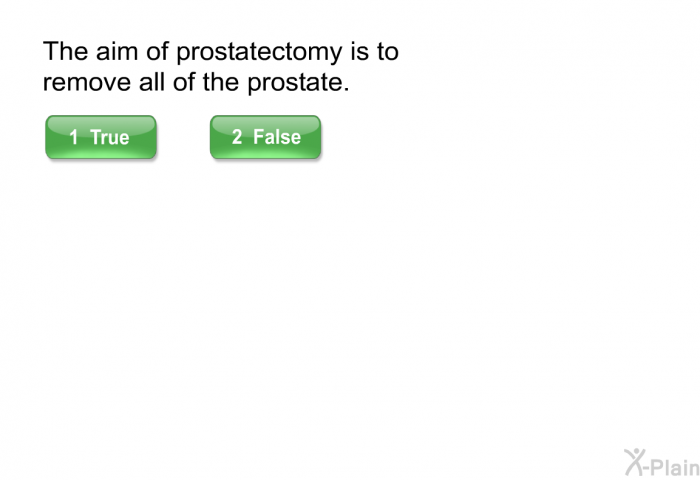Click the numeral 1 on True button
This screenshot has width=700, height=480.
pyautogui.click(x=74, y=138)
